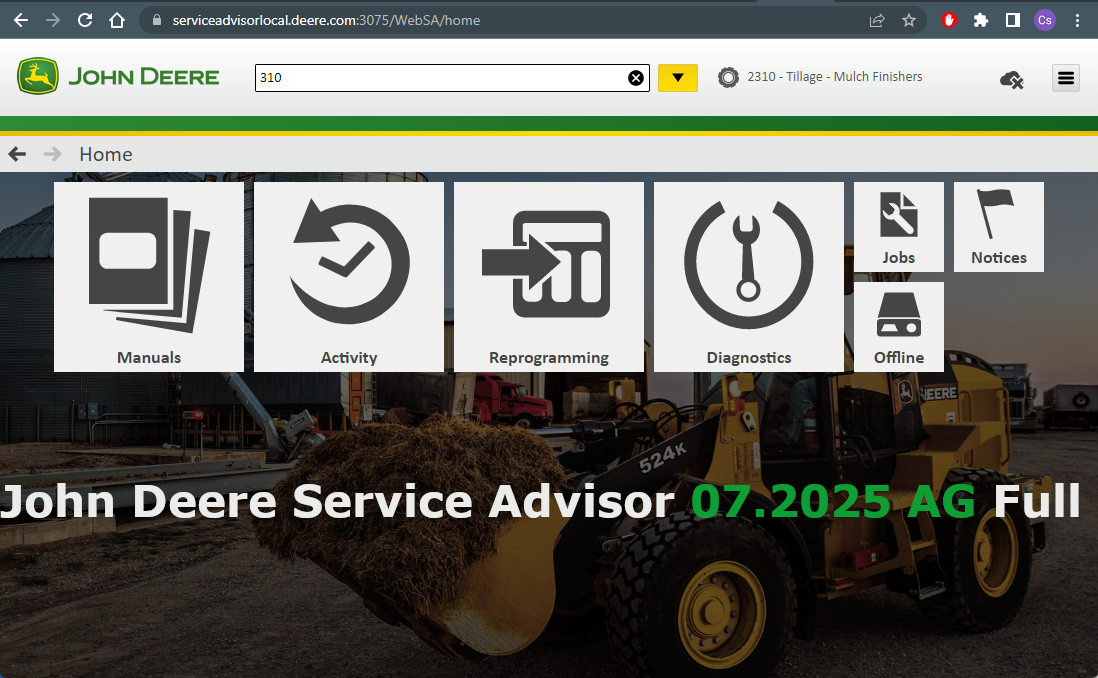This screenshot has height=678, width=1098.
Task: Toggle the ad blocker extension
Action: coord(948,19)
